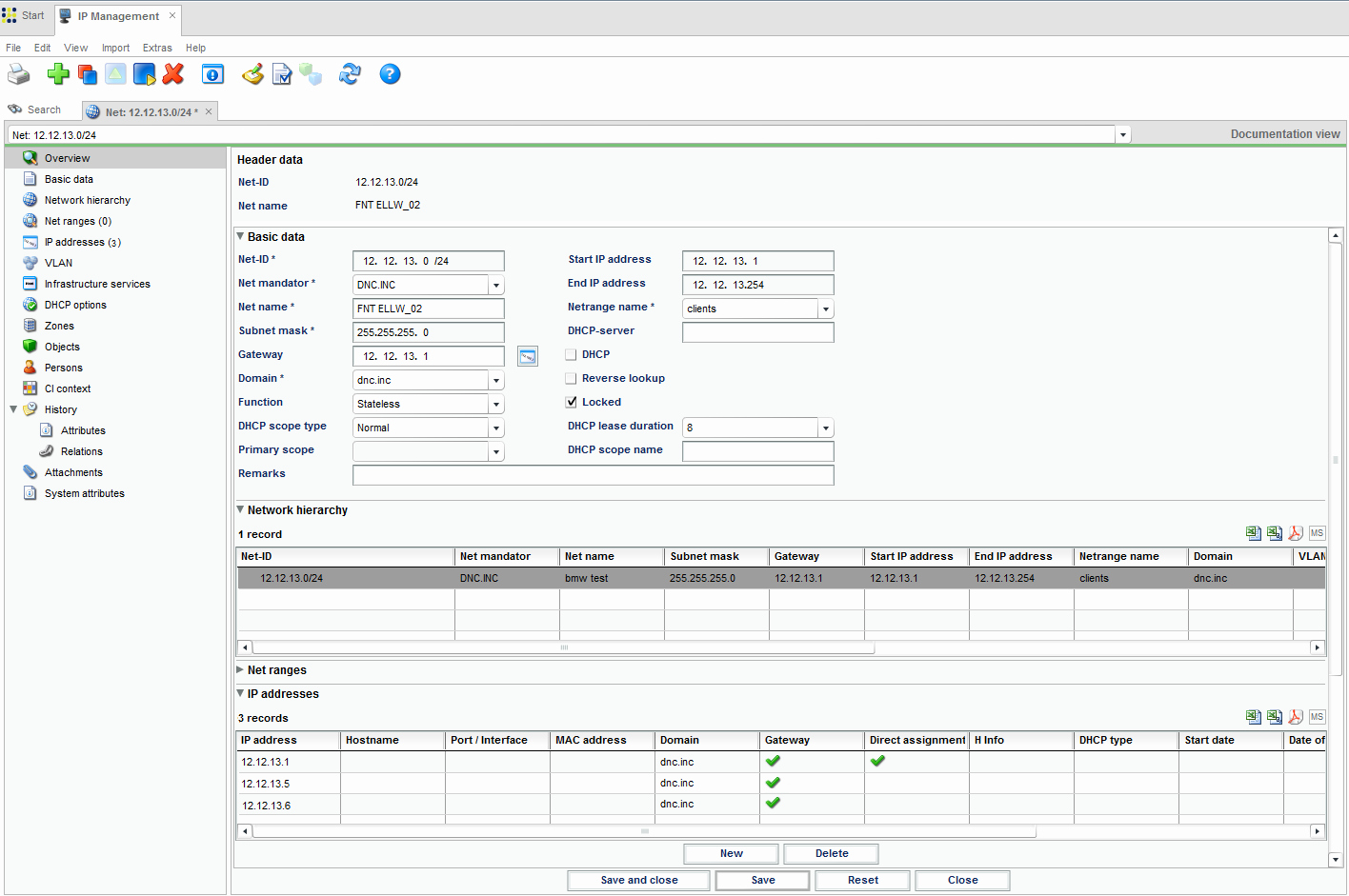Click the Save and close button
Viewport: 1349px width, 896px height.
(x=638, y=881)
